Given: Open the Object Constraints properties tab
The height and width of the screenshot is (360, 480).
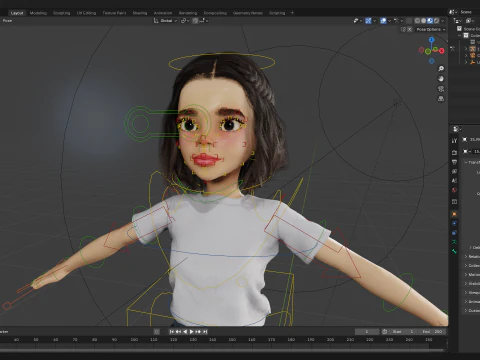Looking at the screenshot, I should 454,233.
